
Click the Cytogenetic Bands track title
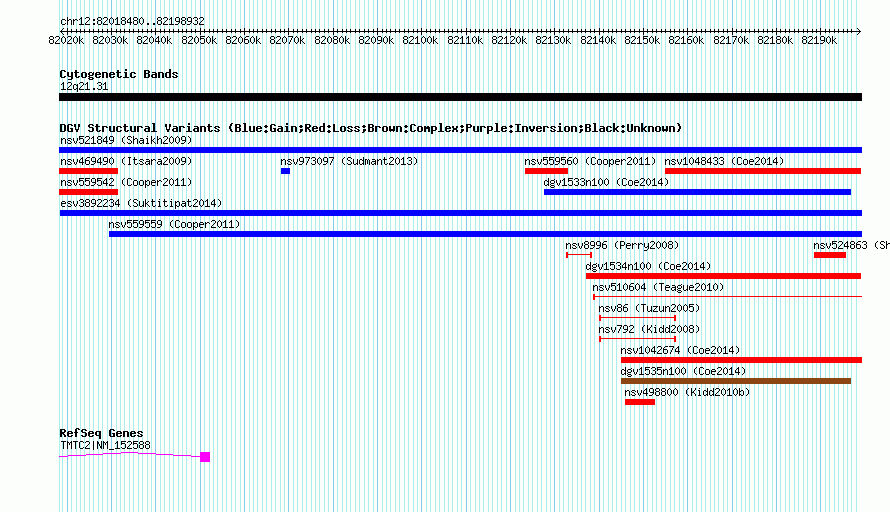tap(119, 74)
